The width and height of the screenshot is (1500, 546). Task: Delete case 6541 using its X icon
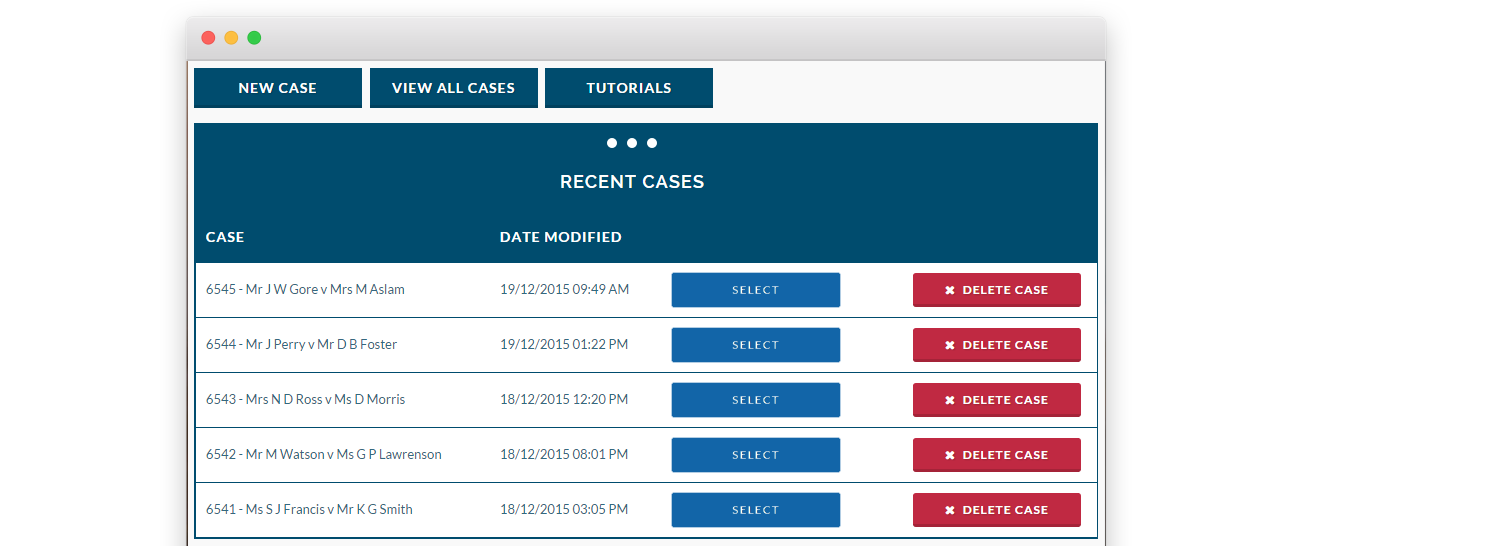(950, 510)
